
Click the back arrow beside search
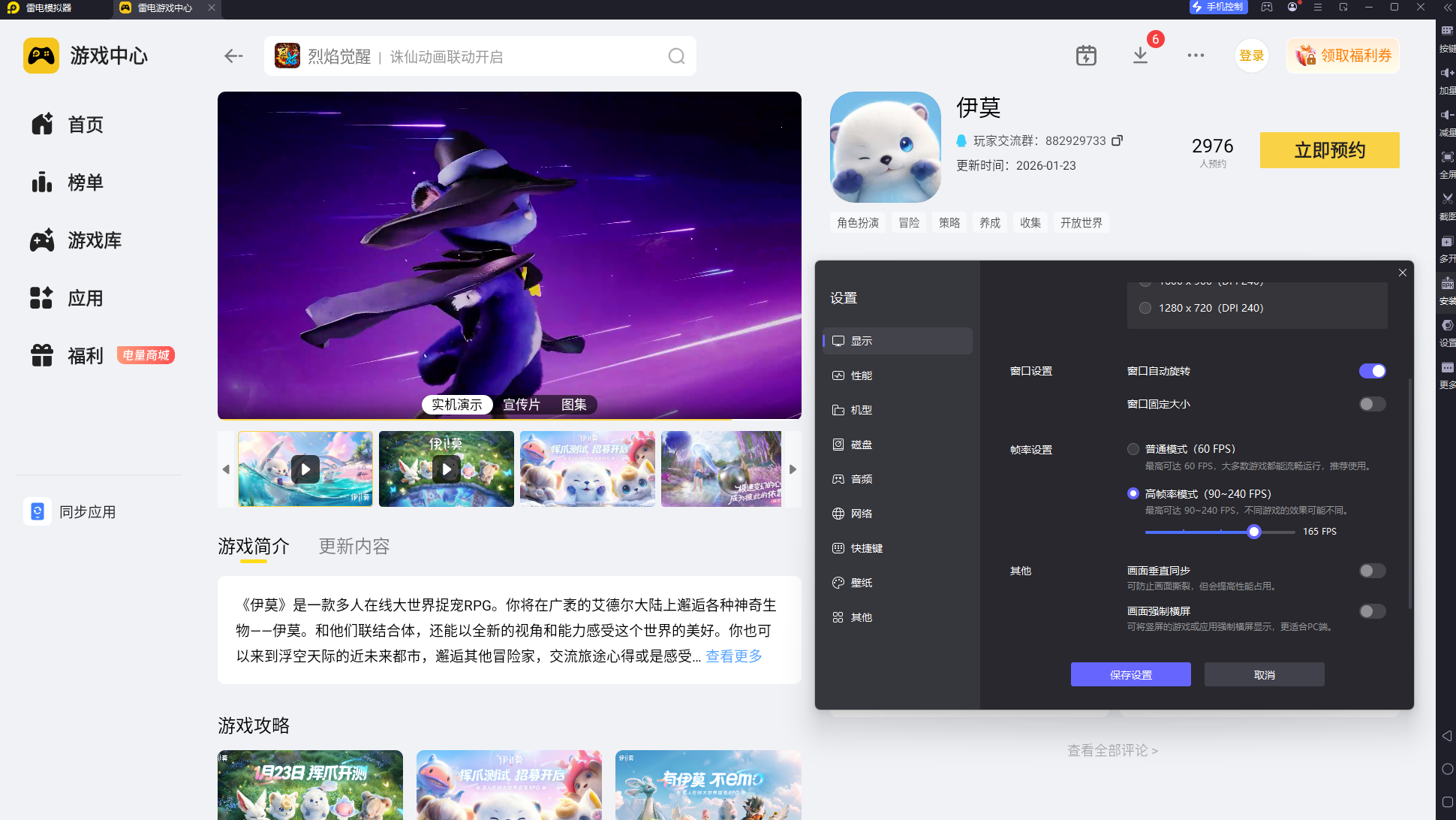[x=233, y=56]
